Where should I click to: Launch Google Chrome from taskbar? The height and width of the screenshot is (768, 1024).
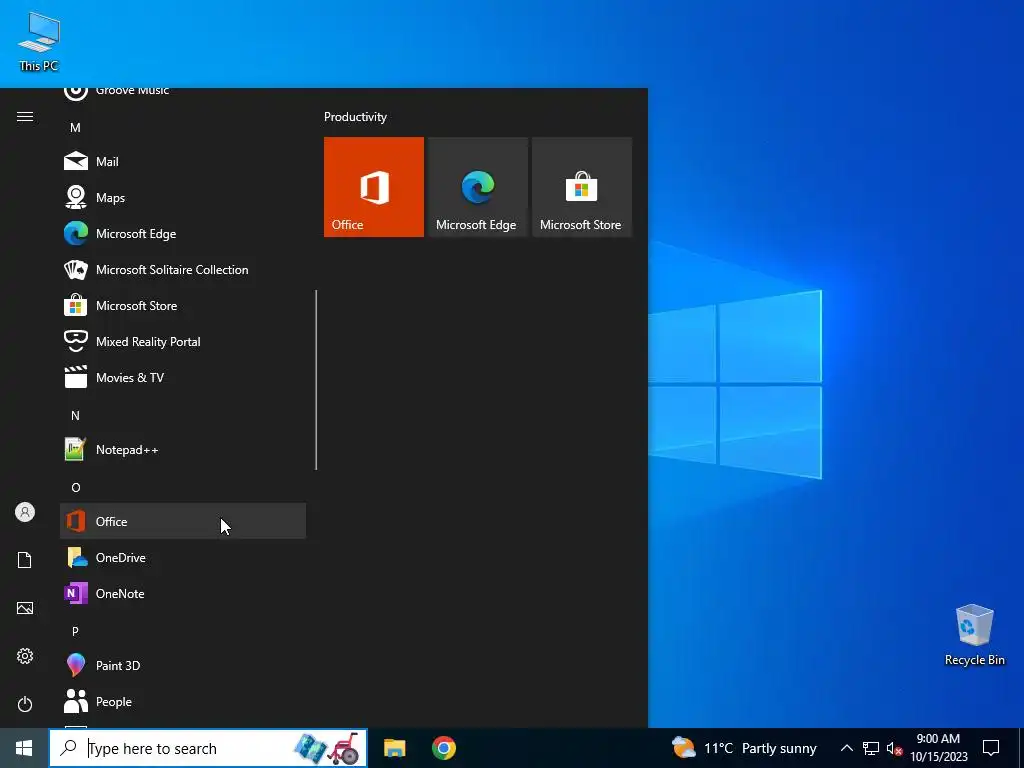(x=443, y=748)
